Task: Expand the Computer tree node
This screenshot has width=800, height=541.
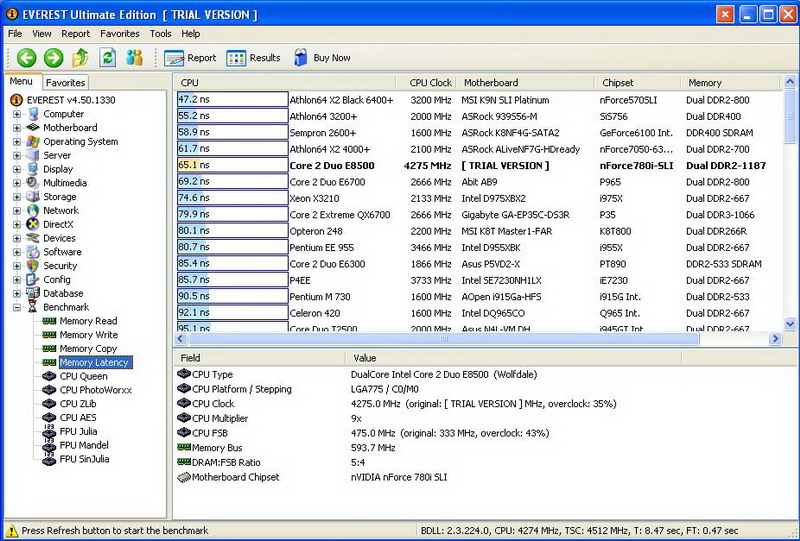Action: pyautogui.click(x=17, y=114)
